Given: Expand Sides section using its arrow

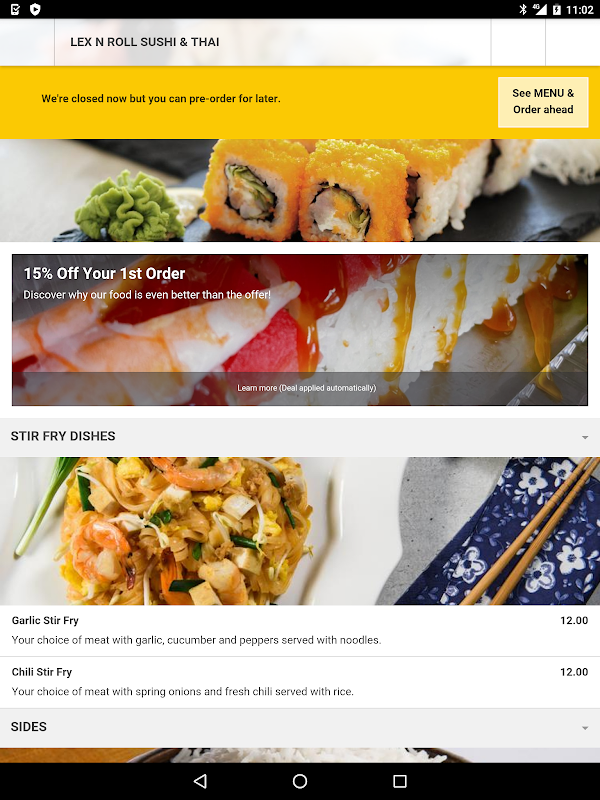Looking at the screenshot, I should 585,728.
